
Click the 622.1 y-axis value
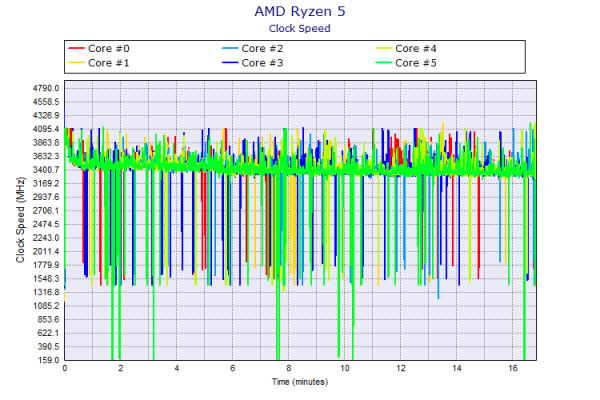click(x=48, y=333)
